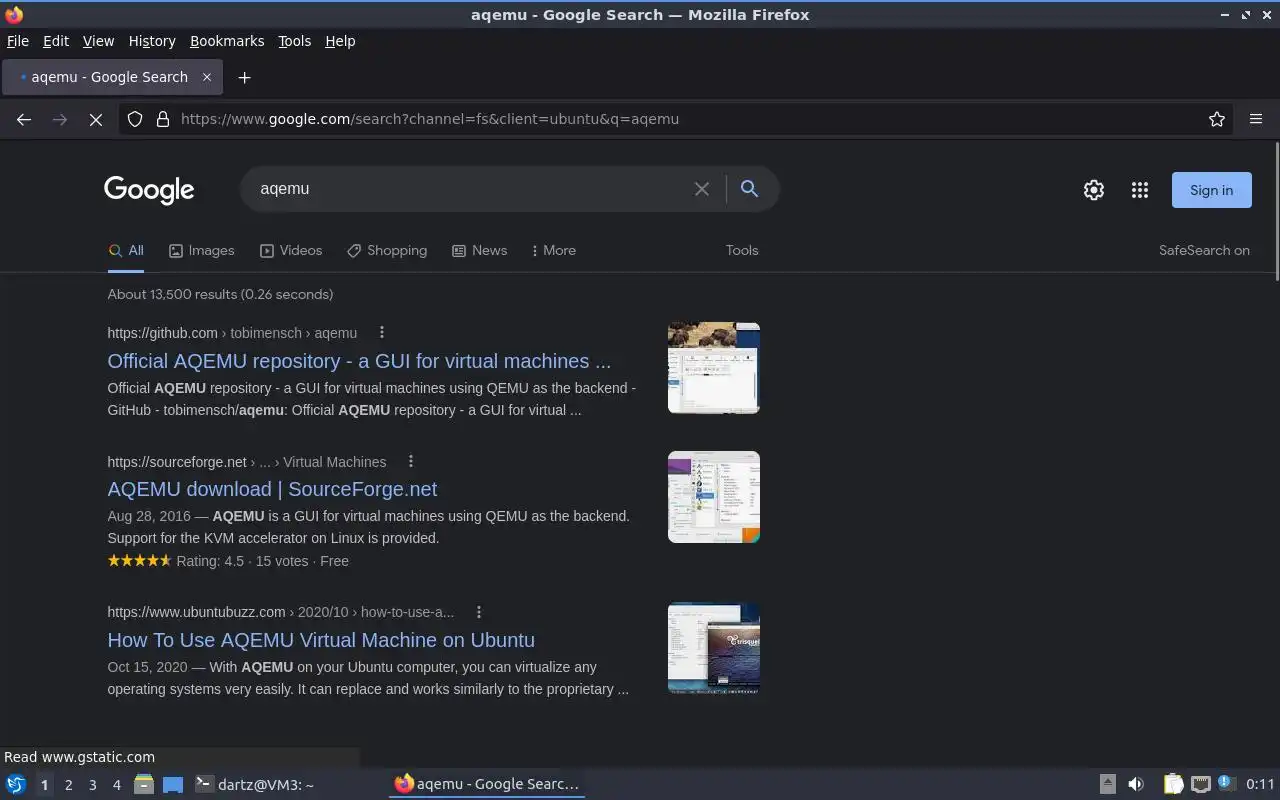Open AQEMU download SourceForge.net link
1280x800 pixels.
272,489
